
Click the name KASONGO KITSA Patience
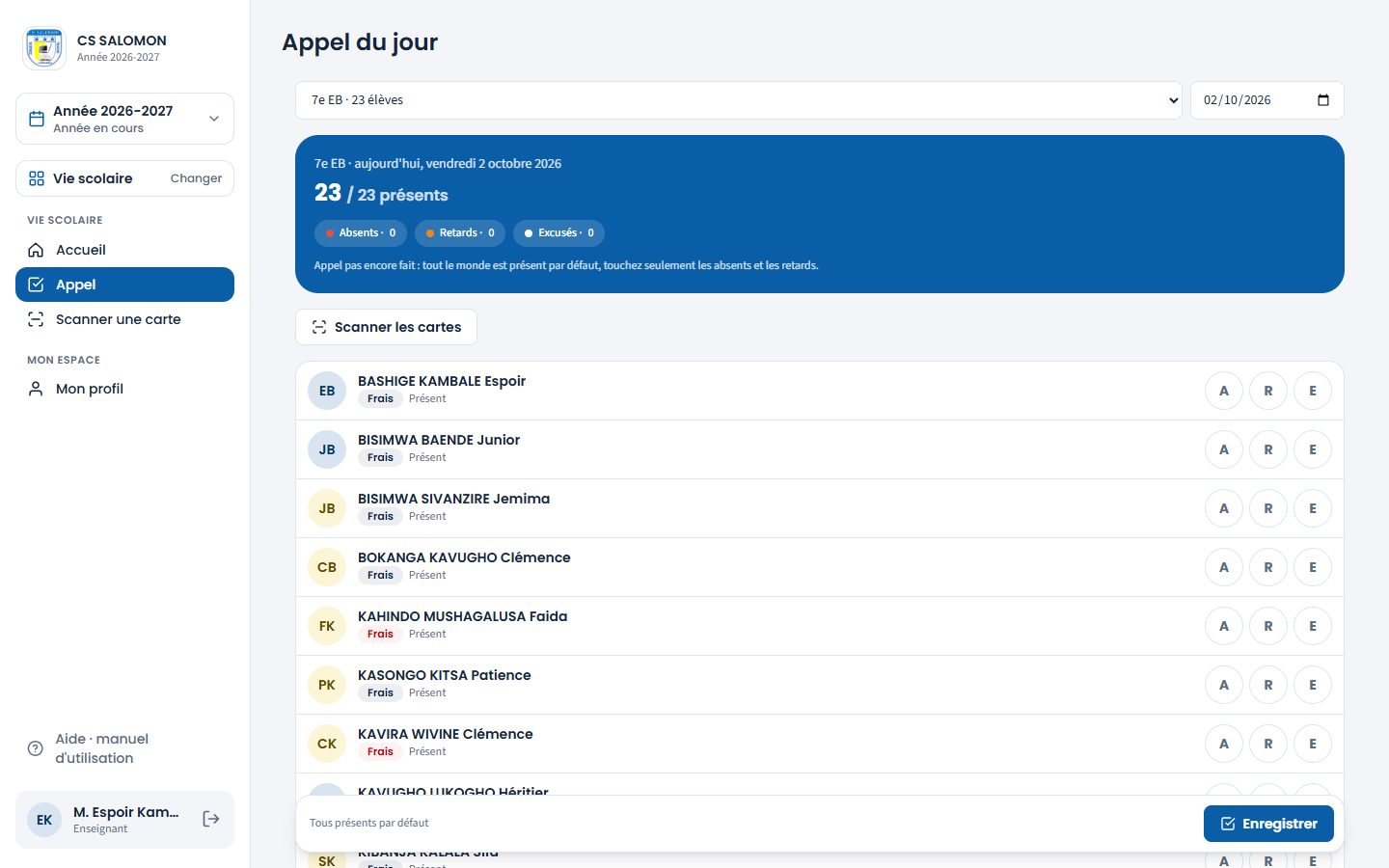coord(445,675)
